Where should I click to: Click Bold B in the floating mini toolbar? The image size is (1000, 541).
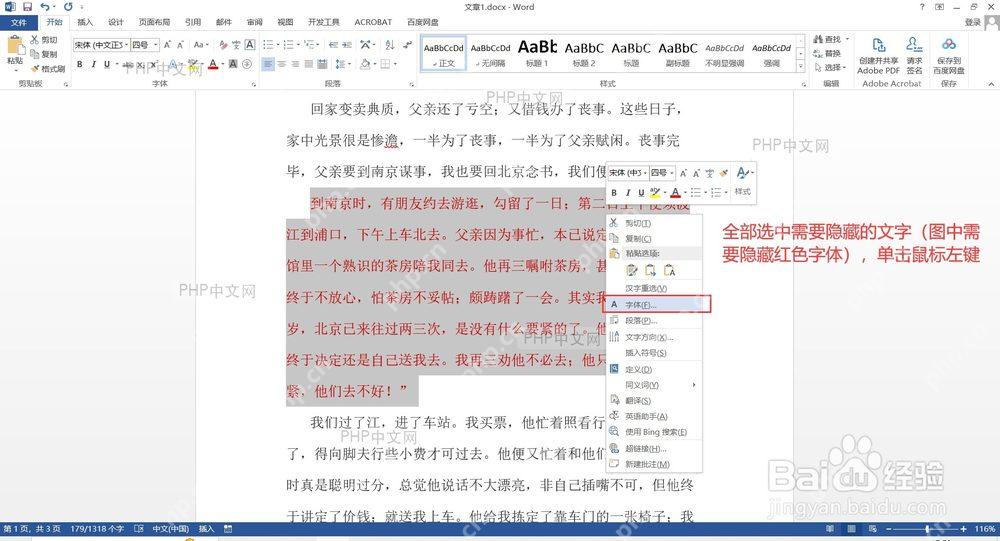(x=614, y=193)
